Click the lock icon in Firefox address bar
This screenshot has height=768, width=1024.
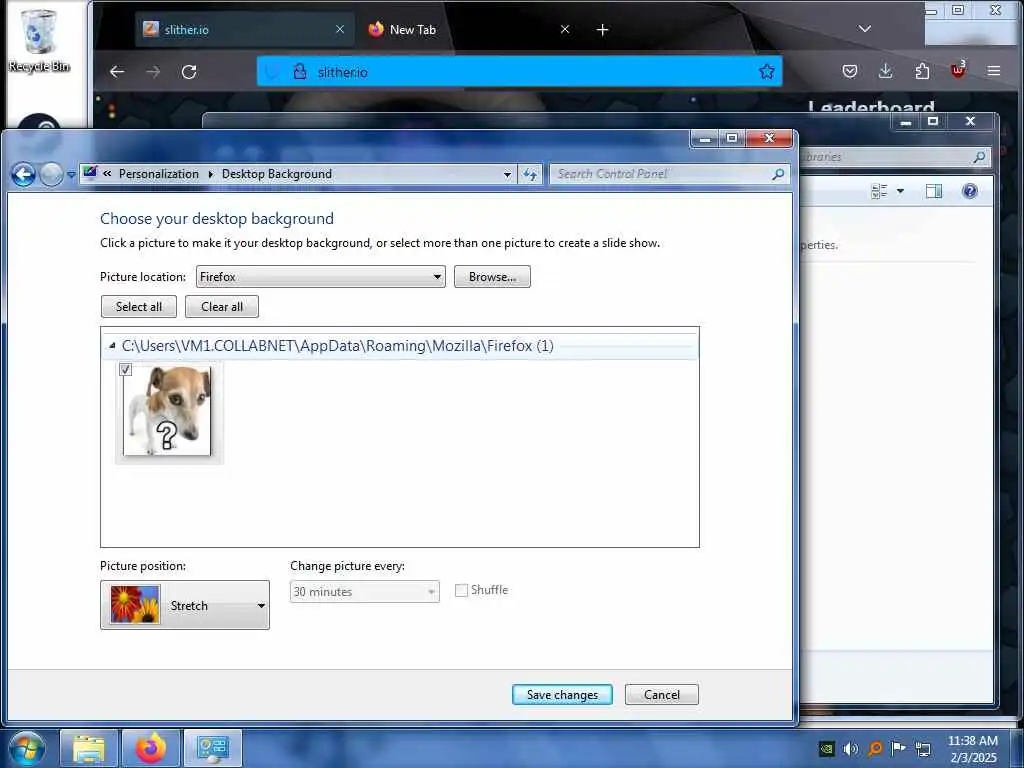point(300,71)
